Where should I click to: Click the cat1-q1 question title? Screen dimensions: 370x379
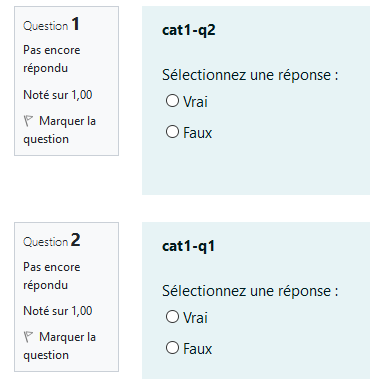(x=189, y=246)
